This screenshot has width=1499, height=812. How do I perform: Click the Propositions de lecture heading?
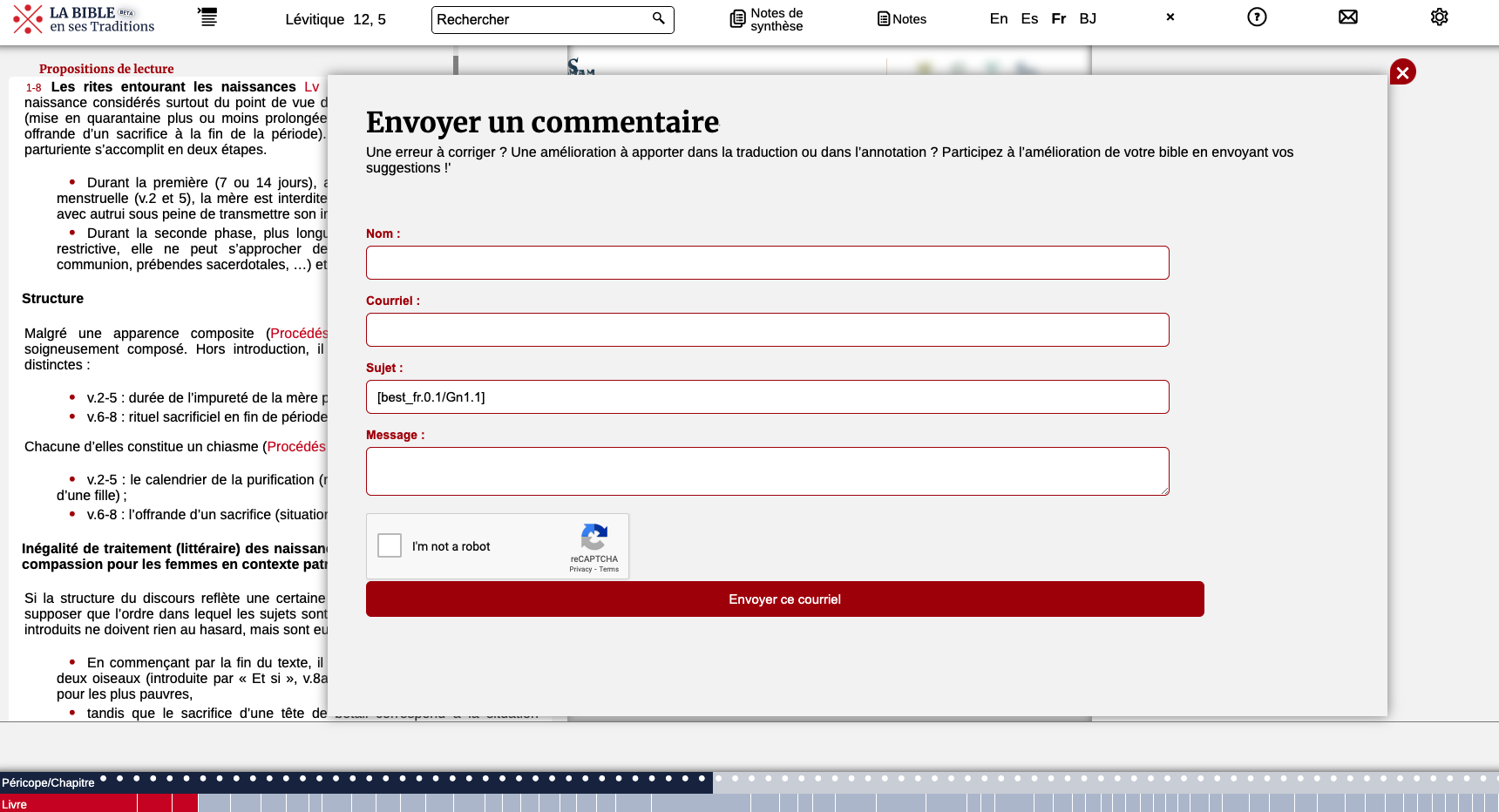106,69
